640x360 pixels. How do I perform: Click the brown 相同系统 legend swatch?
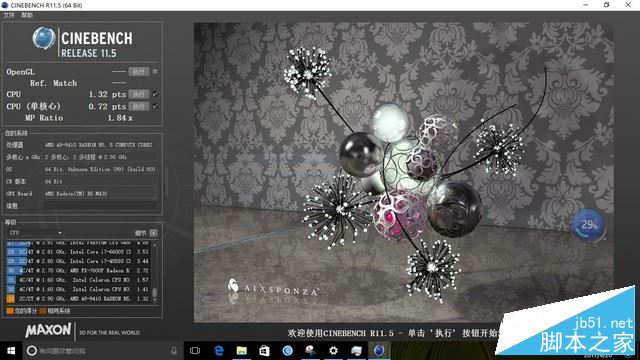[43, 311]
